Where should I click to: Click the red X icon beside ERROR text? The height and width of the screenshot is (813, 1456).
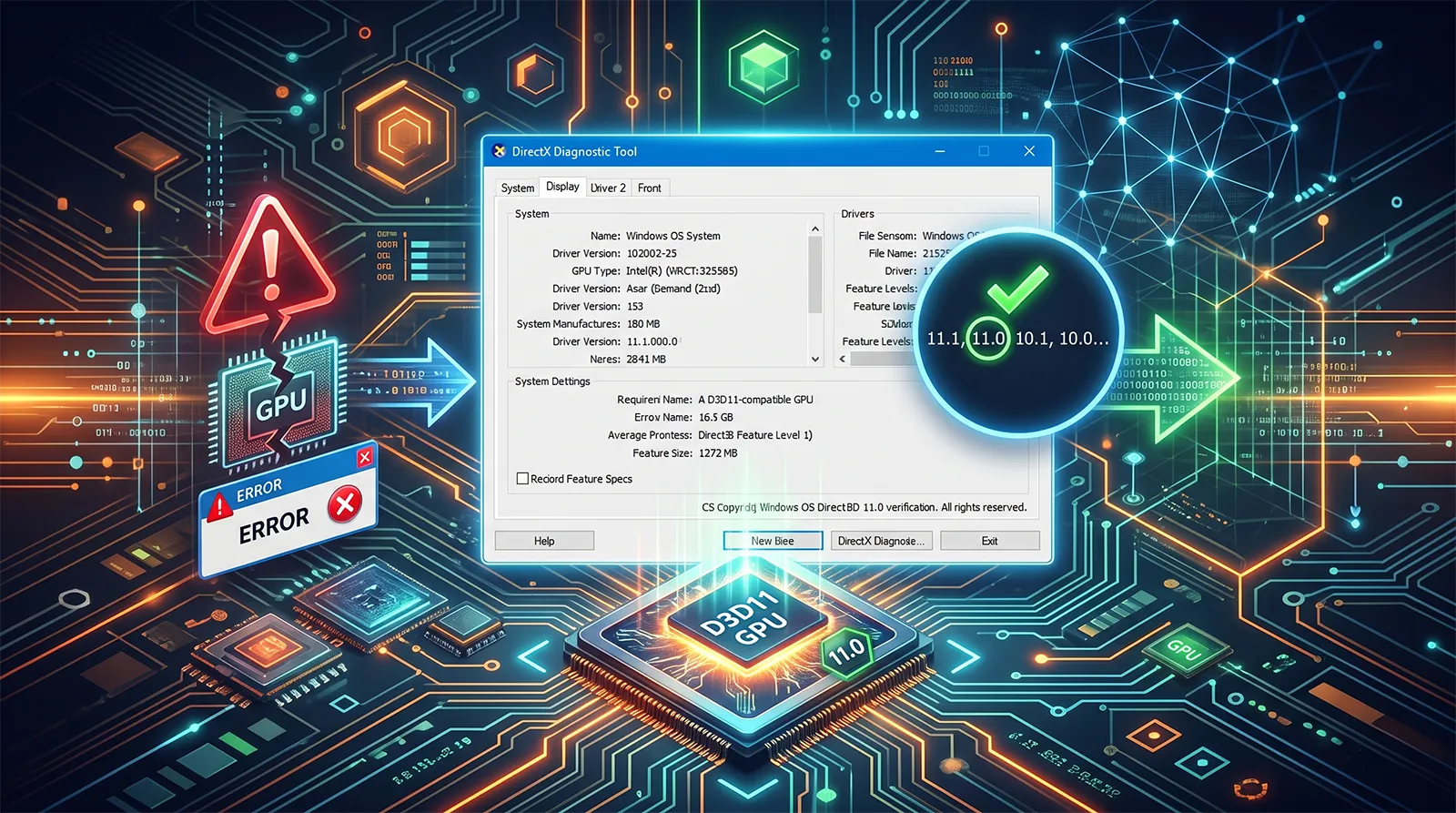pyautogui.click(x=345, y=503)
